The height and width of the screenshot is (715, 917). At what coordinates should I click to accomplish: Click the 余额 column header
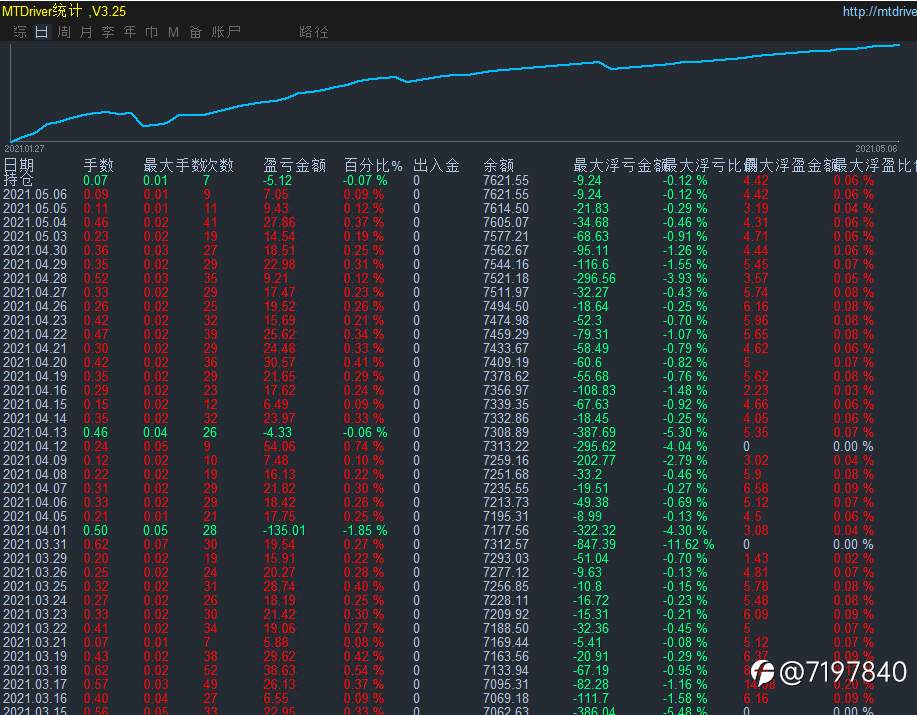(498, 165)
